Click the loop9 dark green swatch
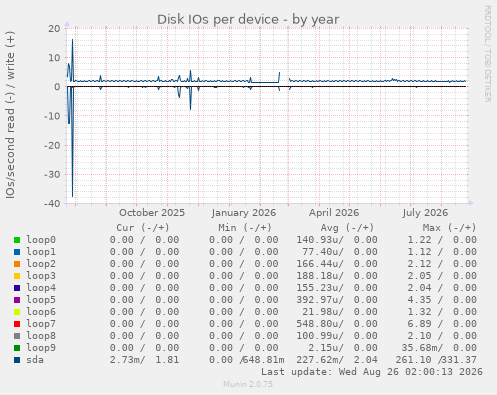The height and width of the screenshot is (395, 497). click(17, 348)
